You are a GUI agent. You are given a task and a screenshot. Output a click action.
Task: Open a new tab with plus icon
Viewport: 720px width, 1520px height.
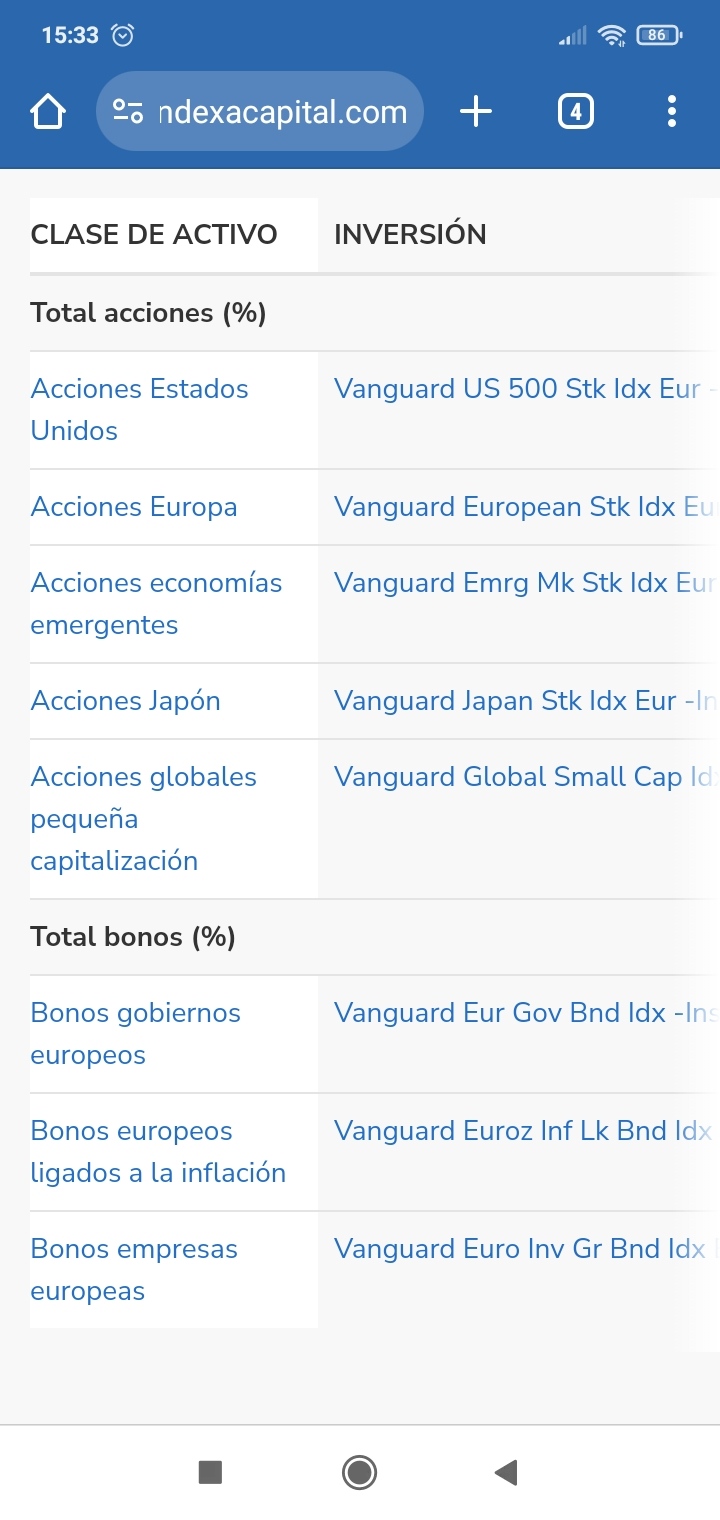pos(476,112)
